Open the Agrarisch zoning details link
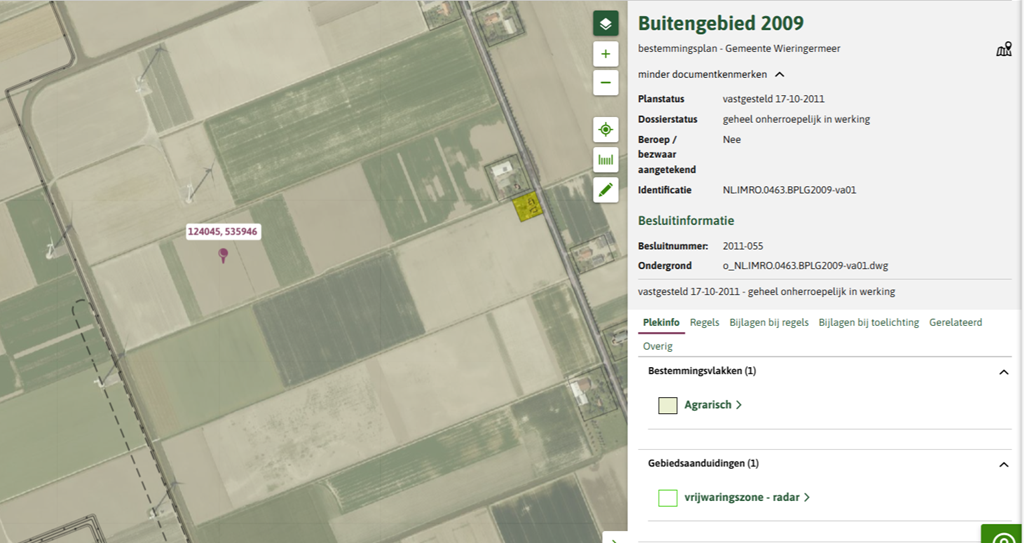1024x543 pixels. click(713, 405)
